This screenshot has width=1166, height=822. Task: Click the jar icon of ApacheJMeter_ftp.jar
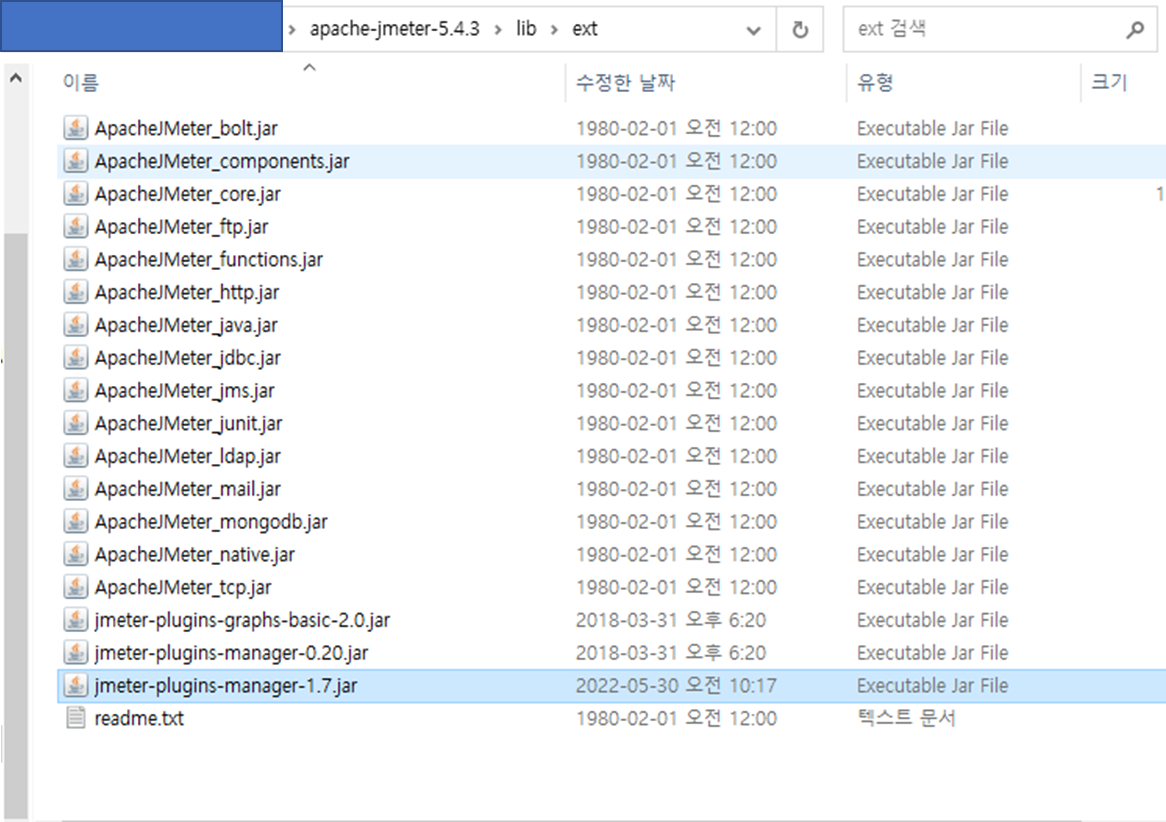75,226
